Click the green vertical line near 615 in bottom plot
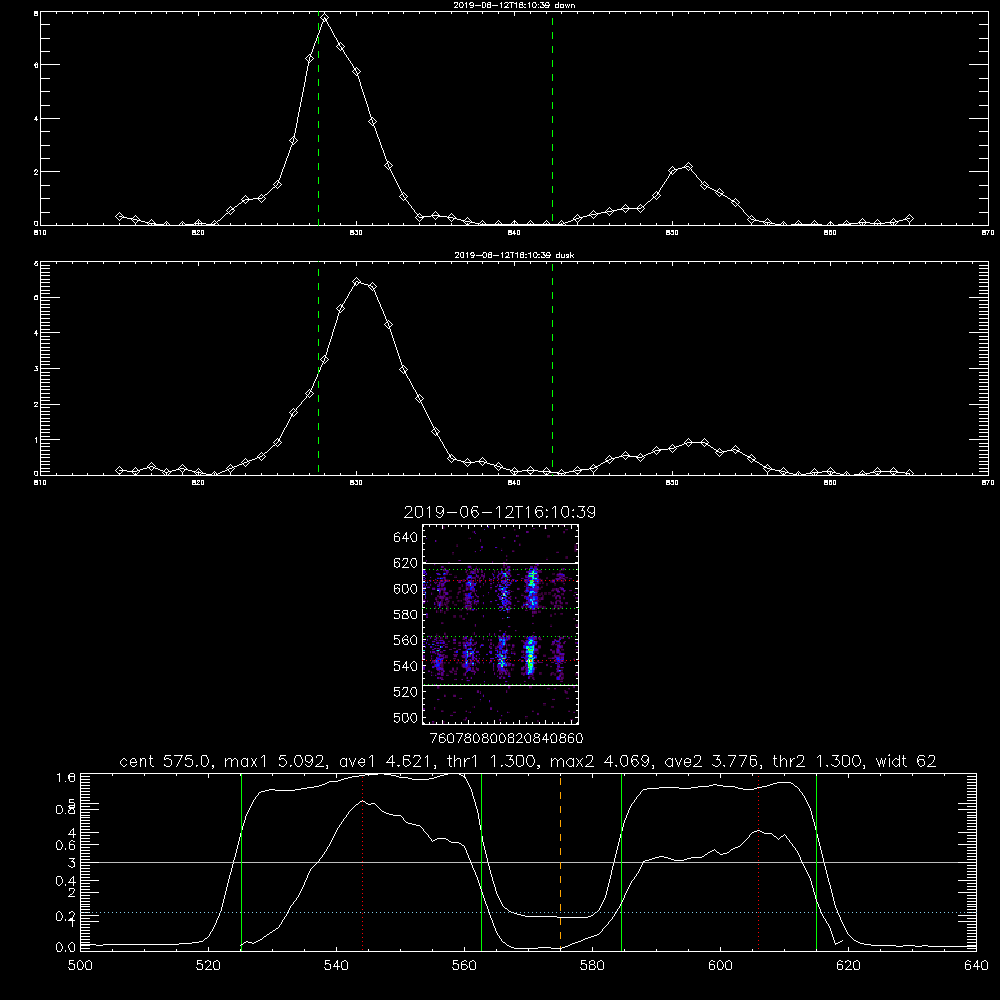This screenshot has height=1000, width=1000. tap(816, 862)
